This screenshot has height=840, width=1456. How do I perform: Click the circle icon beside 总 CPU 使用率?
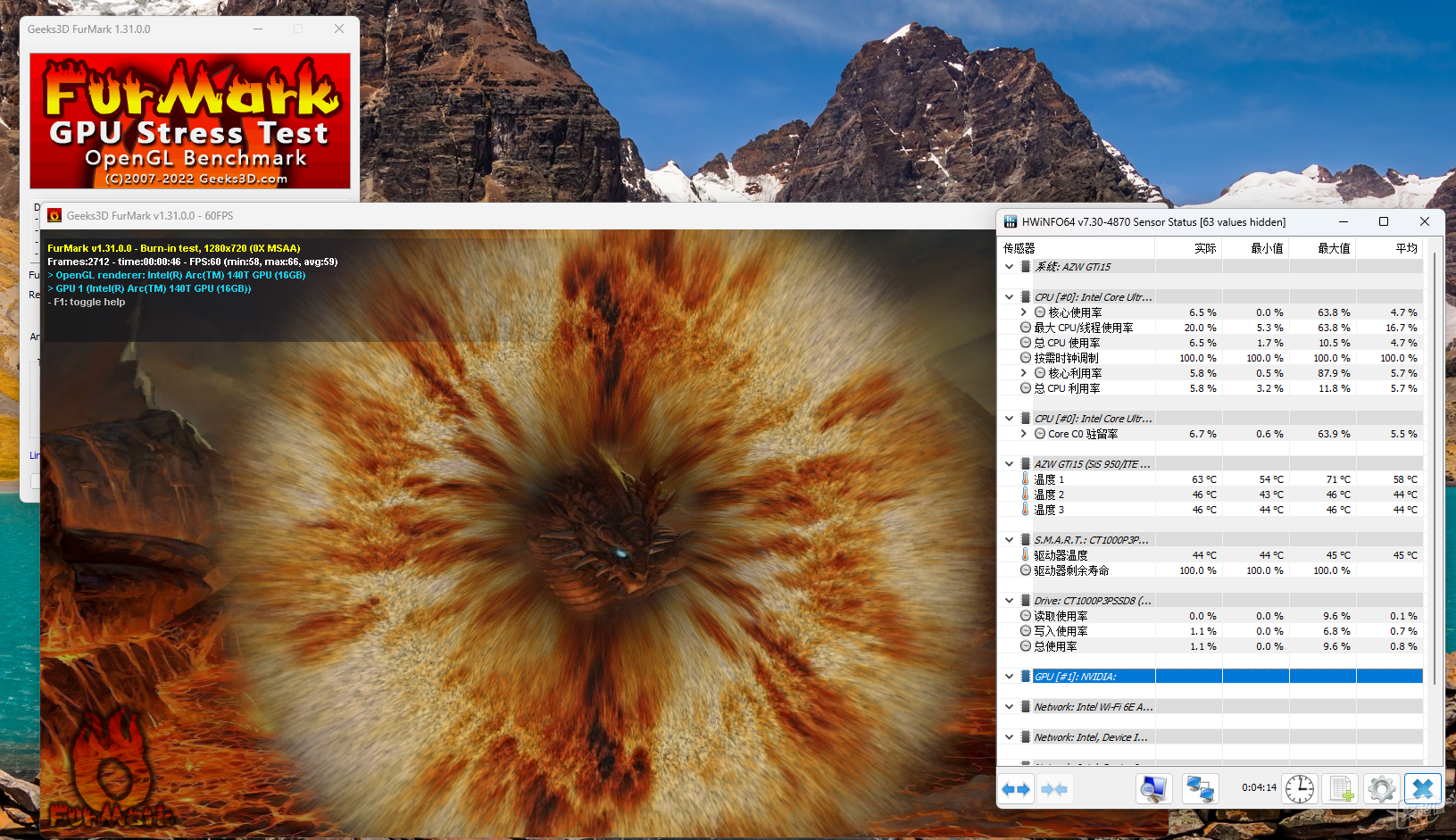coord(1026,343)
